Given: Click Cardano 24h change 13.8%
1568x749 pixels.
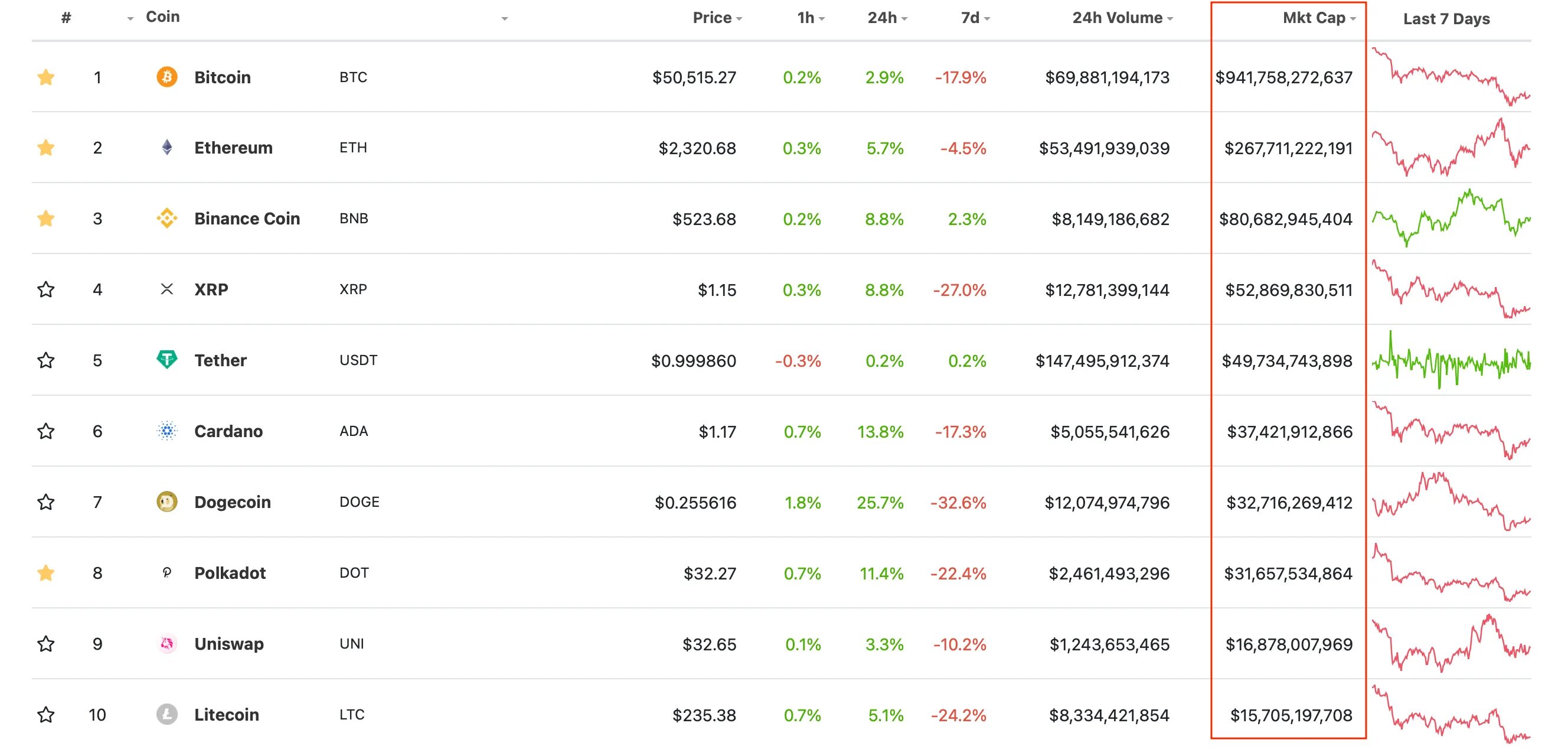Looking at the screenshot, I should click(x=880, y=432).
